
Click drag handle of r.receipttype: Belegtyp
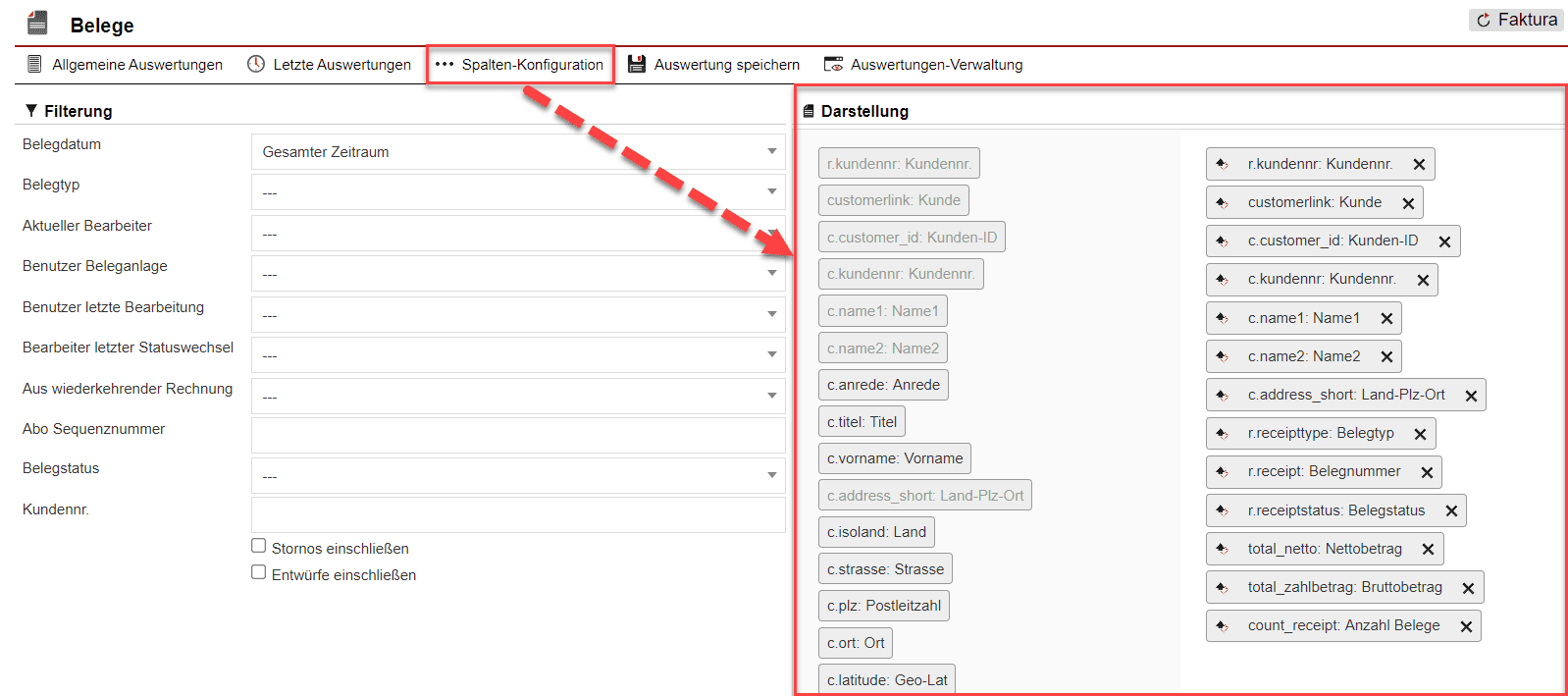point(1223,434)
